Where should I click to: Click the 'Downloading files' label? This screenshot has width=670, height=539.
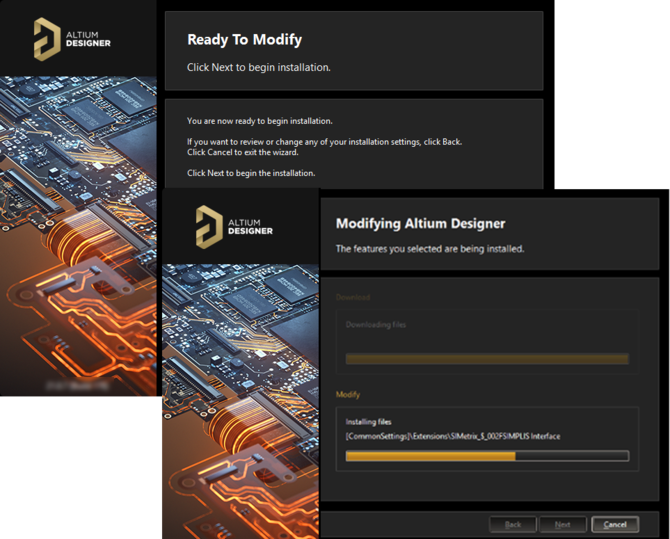pos(376,325)
